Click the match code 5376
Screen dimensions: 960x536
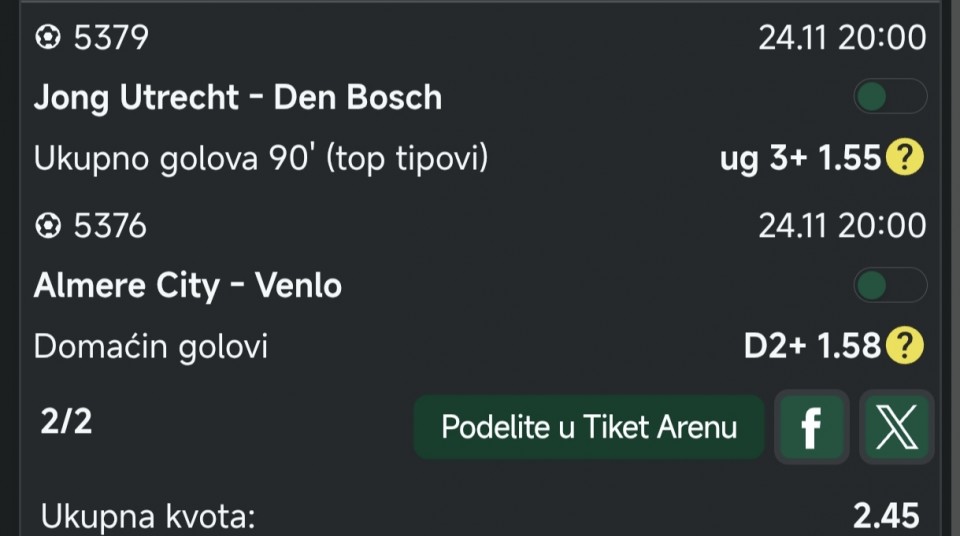(110, 226)
